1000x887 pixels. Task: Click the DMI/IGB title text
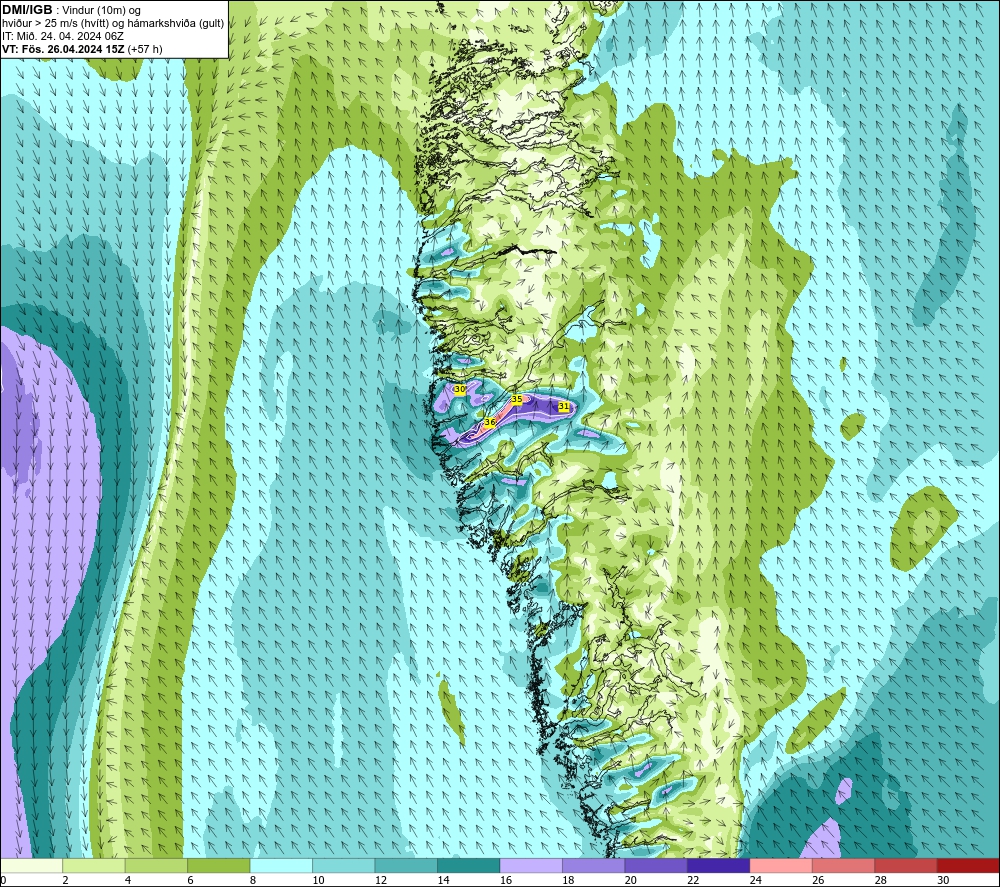(27, 10)
